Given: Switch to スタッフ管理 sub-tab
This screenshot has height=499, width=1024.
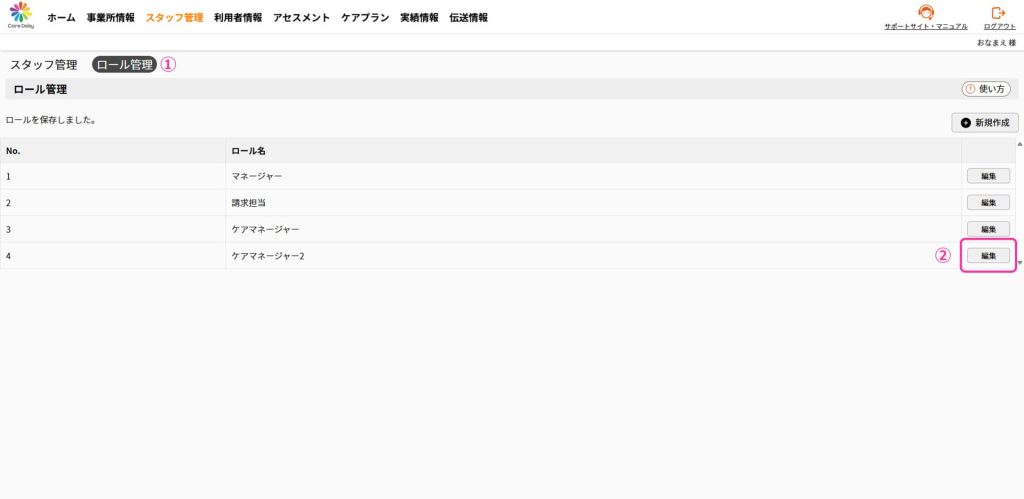Looking at the screenshot, I should coord(43,65).
